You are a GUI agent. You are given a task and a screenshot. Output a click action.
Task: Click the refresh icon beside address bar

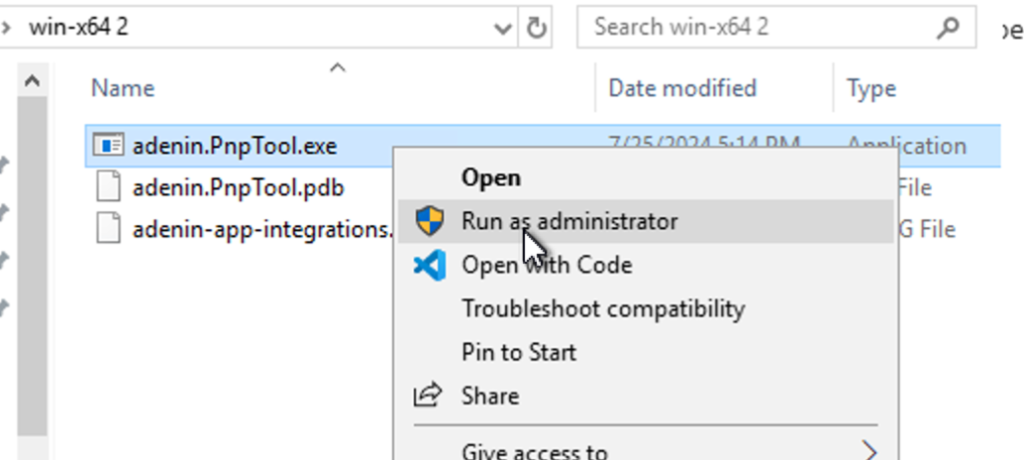(x=536, y=27)
